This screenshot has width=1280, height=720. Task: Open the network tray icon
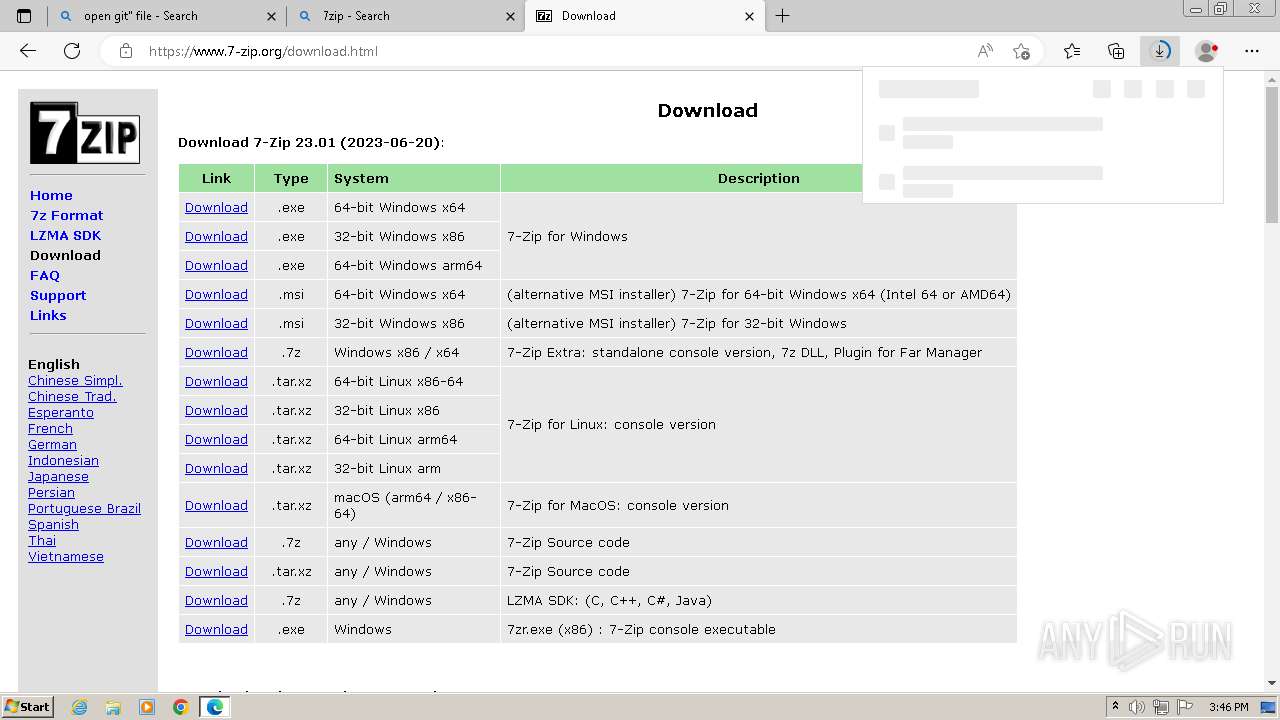1161,707
